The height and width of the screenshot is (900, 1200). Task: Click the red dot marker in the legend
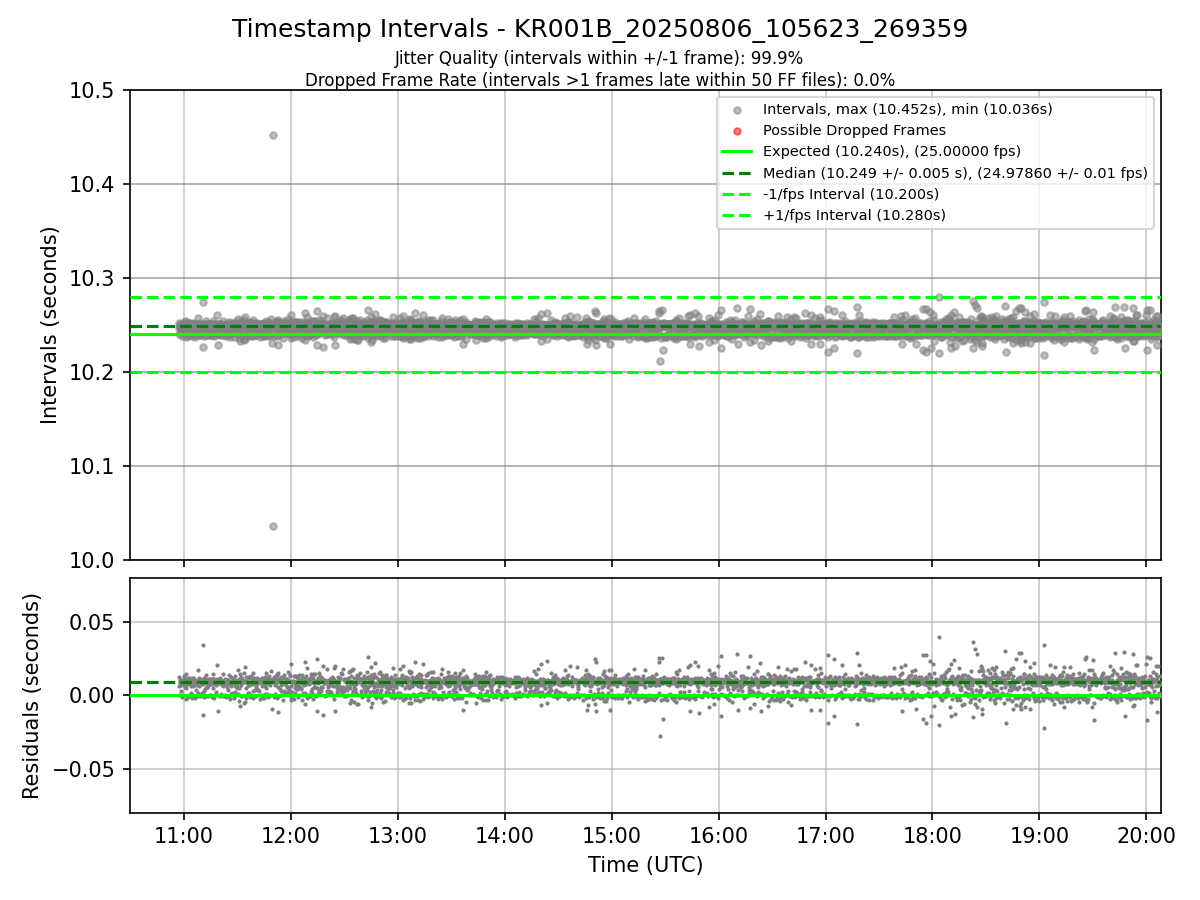tap(737, 131)
